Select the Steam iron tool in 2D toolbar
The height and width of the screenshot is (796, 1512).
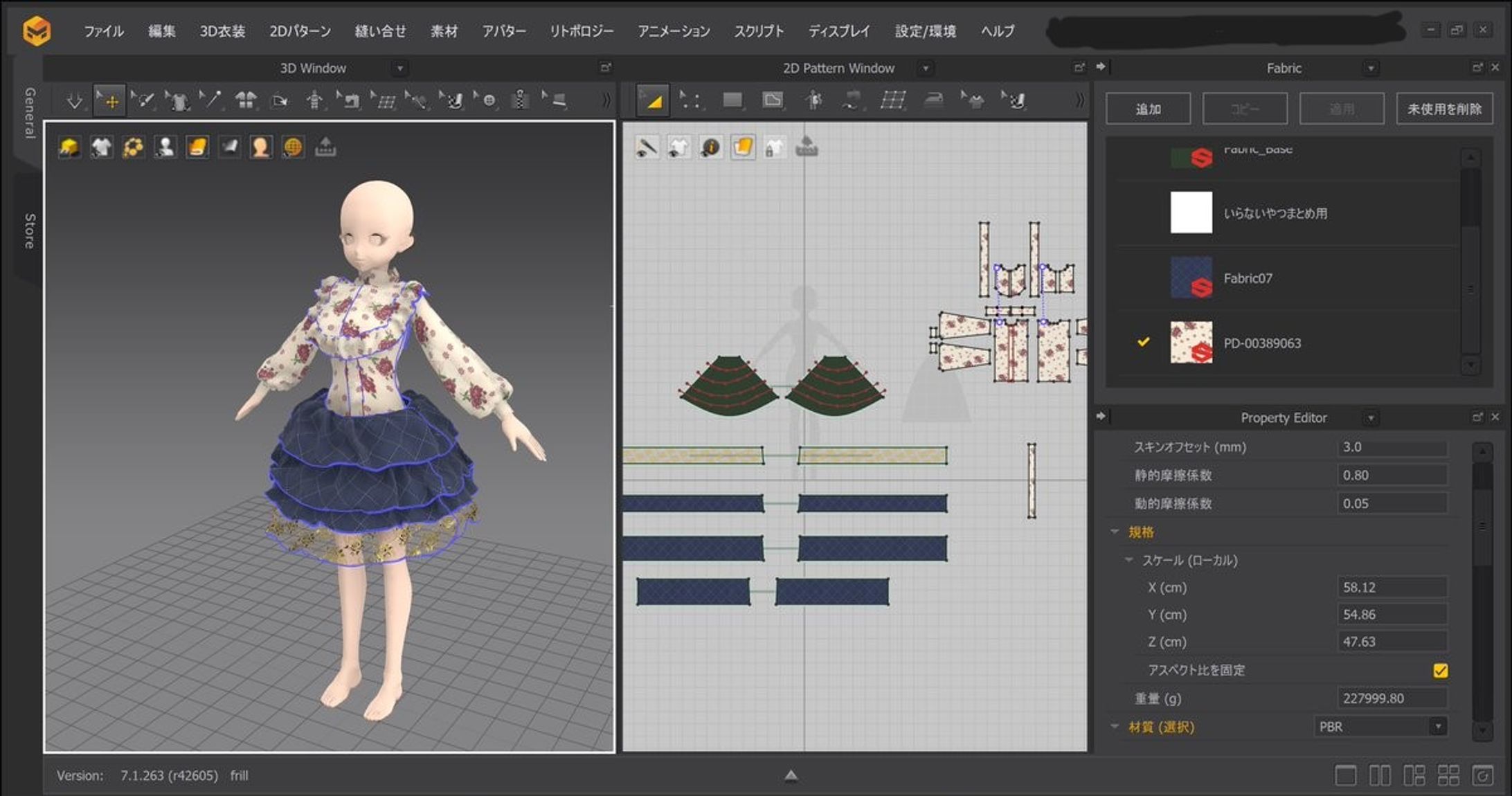click(x=934, y=101)
